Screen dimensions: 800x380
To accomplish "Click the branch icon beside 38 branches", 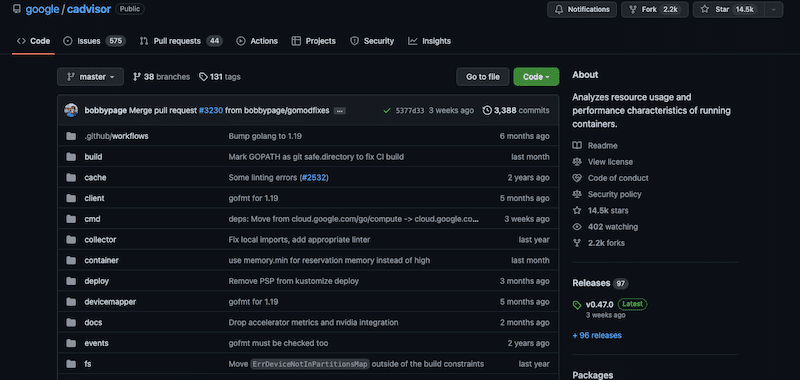I will tap(137, 77).
